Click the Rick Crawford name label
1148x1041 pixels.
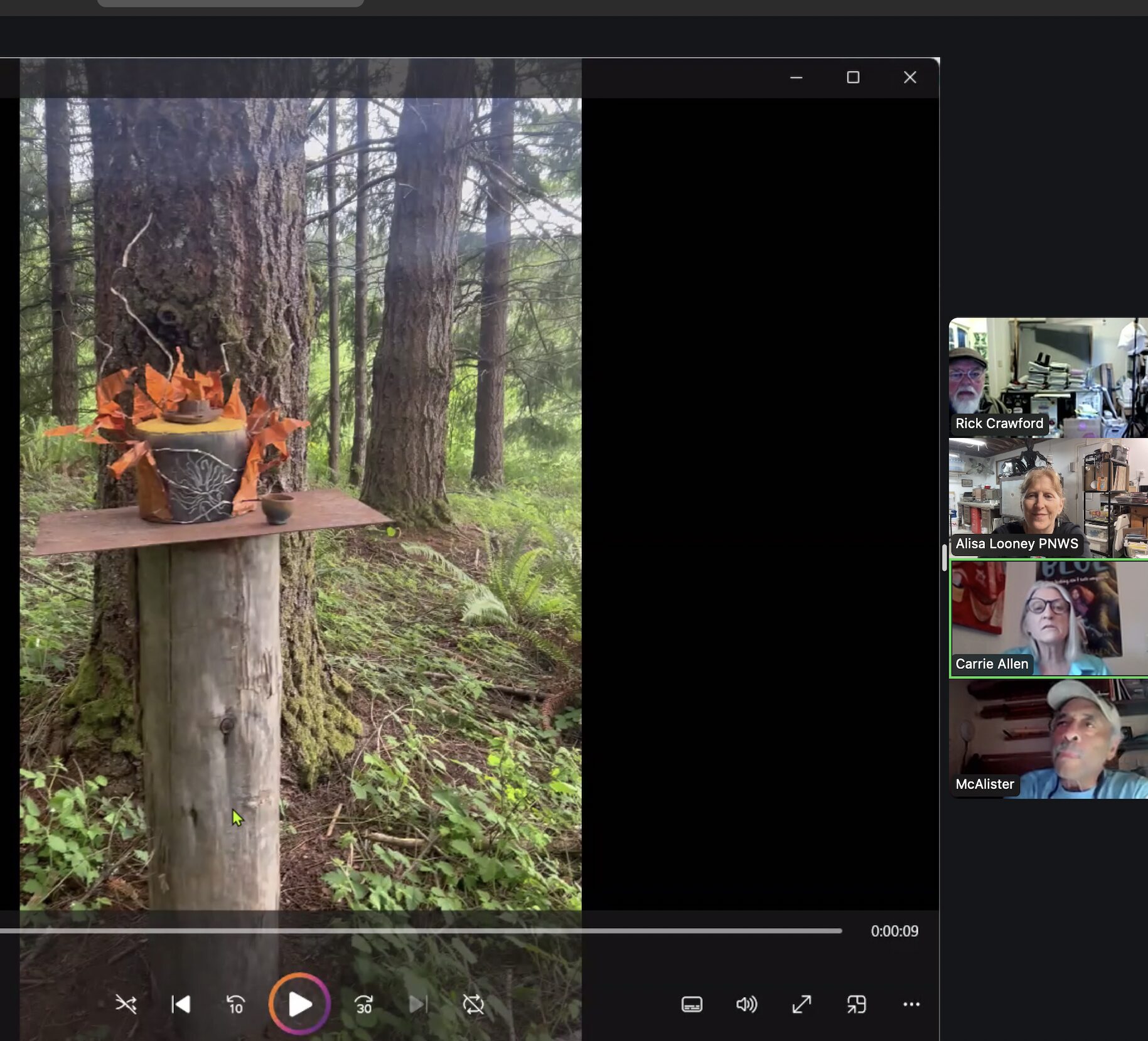pyautogui.click(x=999, y=423)
